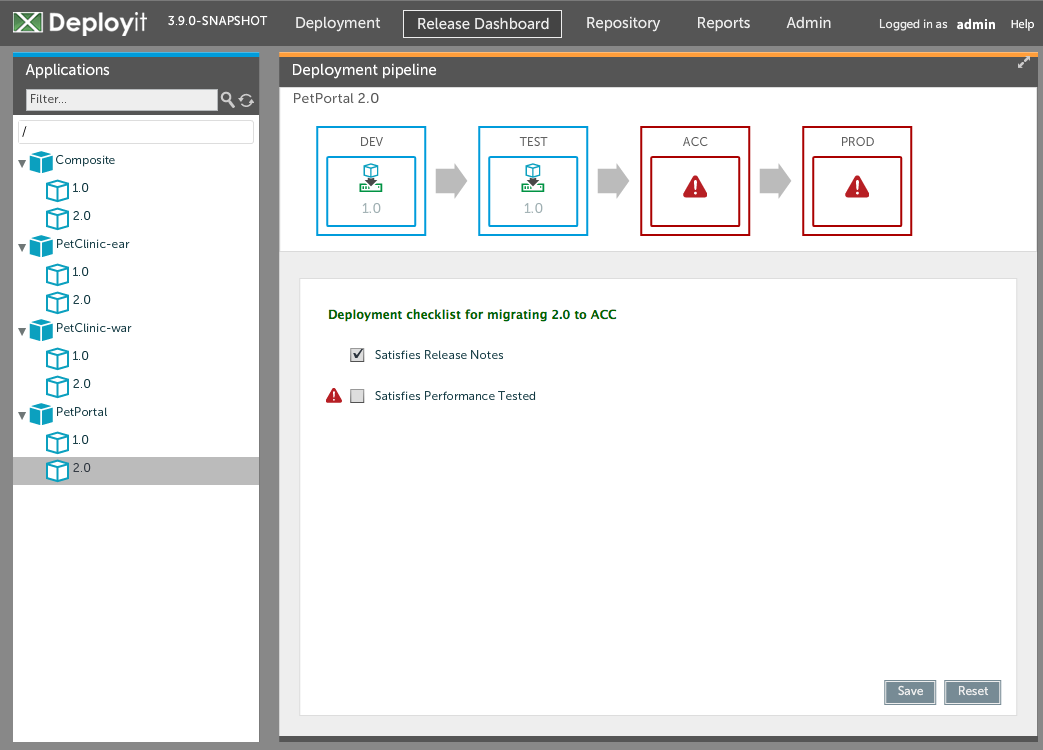Check Satisfies Performance Tested checkbox
The width and height of the screenshot is (1043, 750).
coord(358,396)
